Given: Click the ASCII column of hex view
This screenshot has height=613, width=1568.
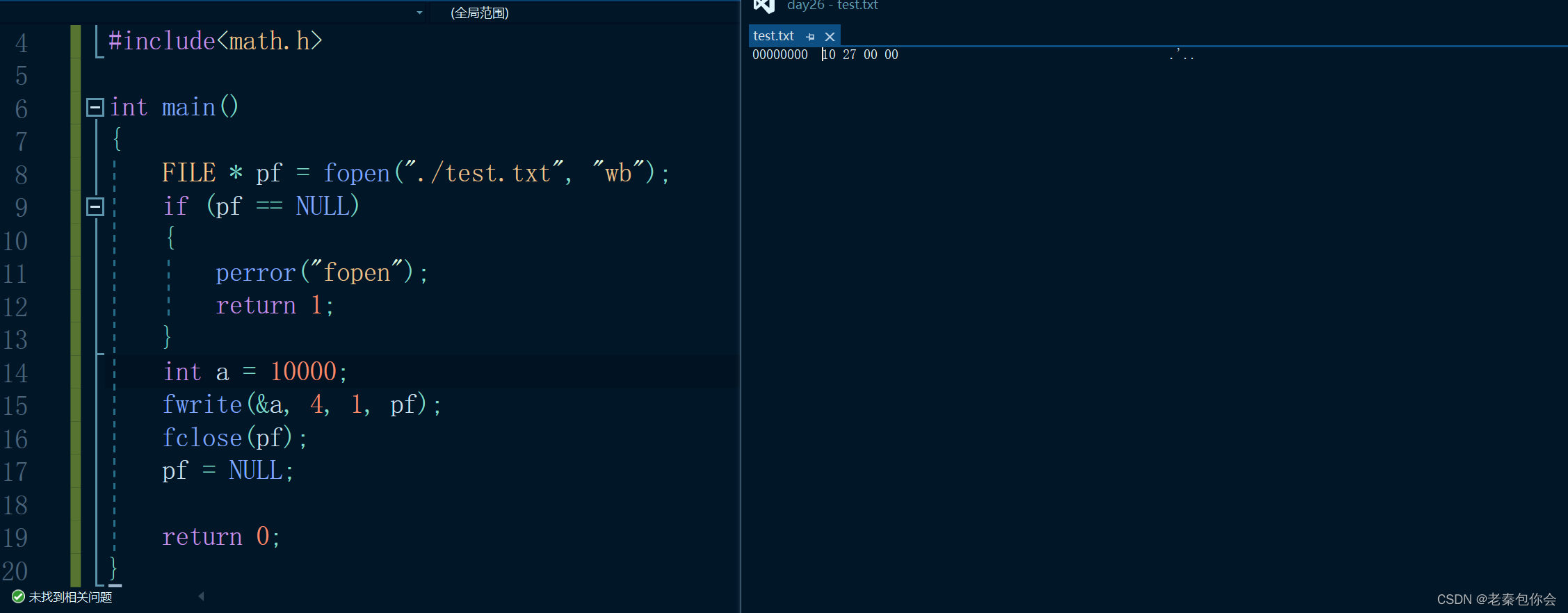Looking at the screenshot, I should click(1182, 54).
